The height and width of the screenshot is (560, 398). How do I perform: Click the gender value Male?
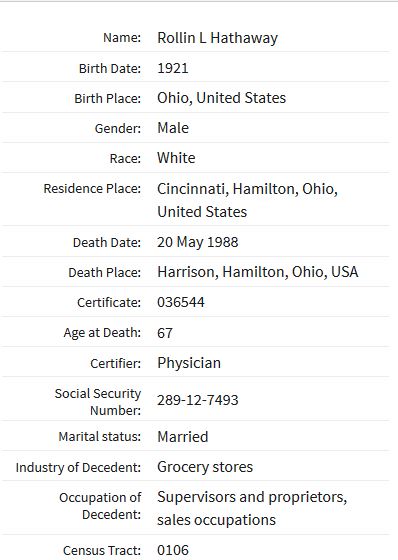coord(173,128)
